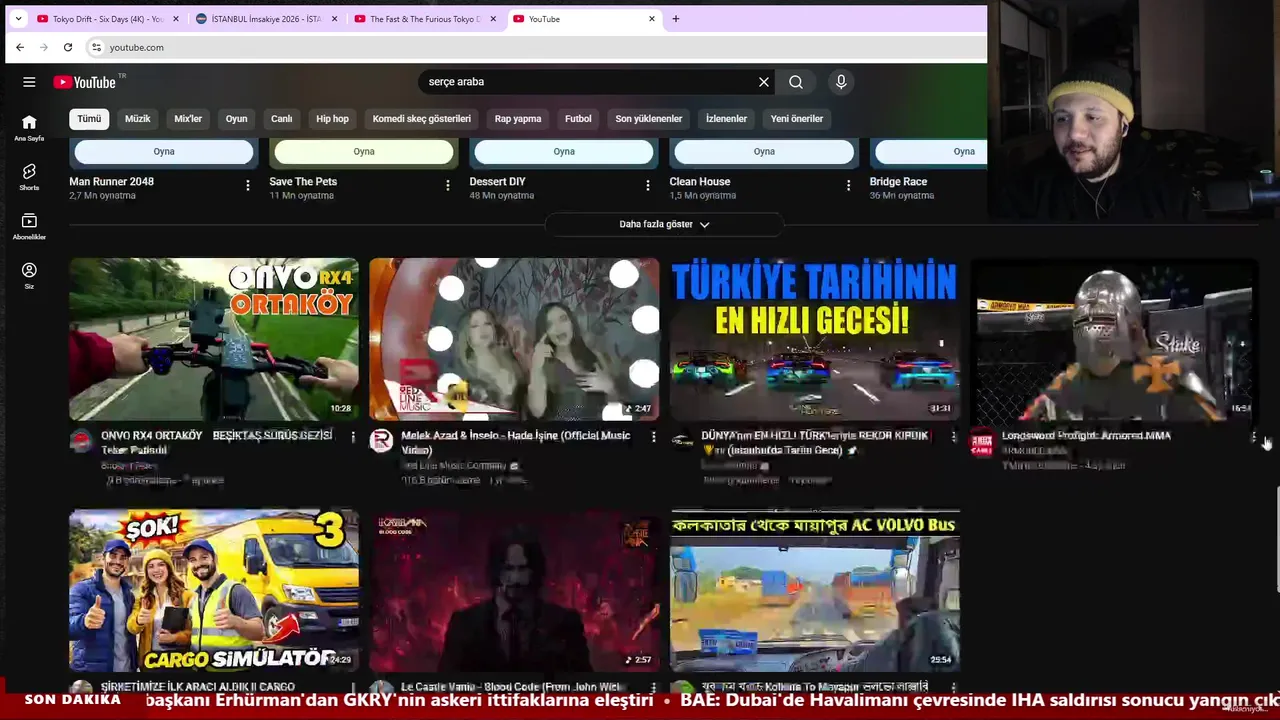Go back with browser back arrow
Viewport: 1280px width, 720px height.
[20, 47]
